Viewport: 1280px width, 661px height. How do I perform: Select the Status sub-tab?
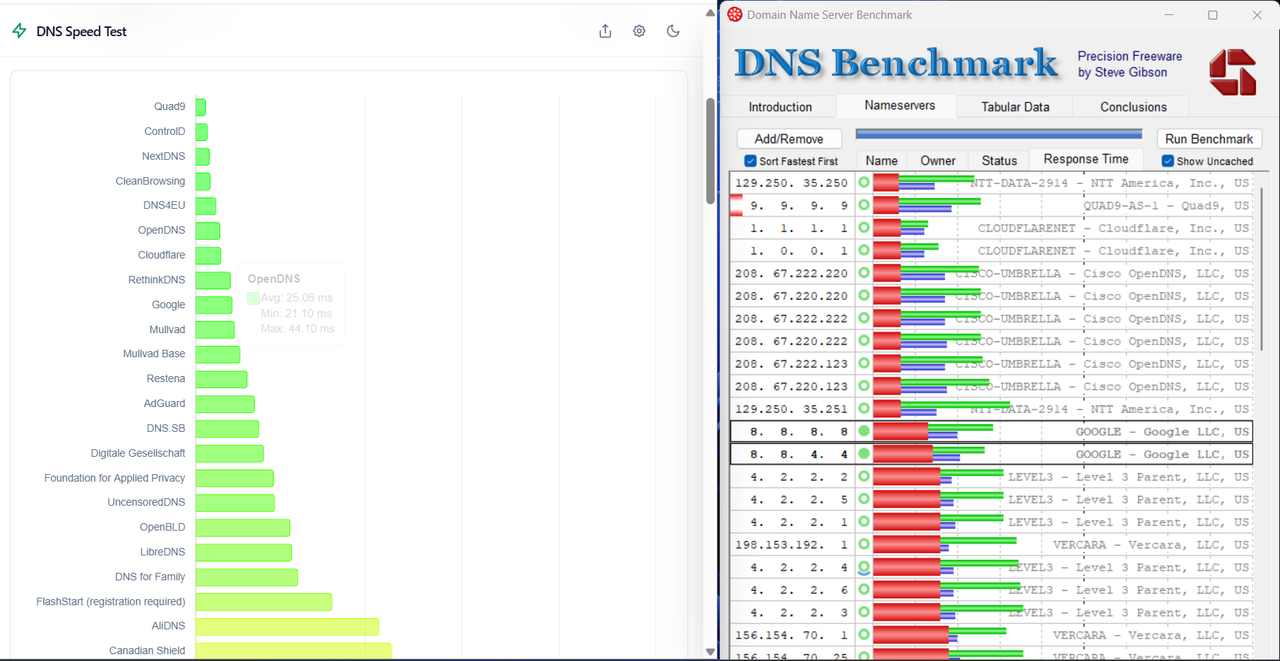[999, 160]
